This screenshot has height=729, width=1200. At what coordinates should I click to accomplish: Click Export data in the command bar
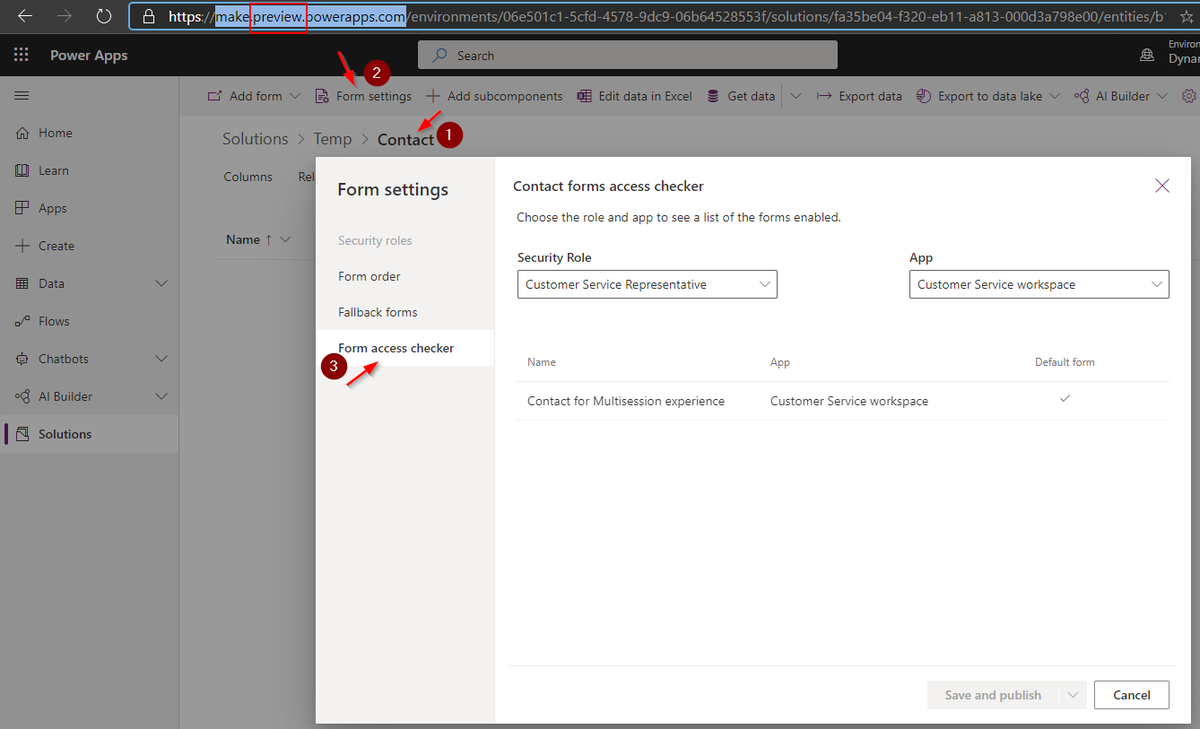coord(859,96)
